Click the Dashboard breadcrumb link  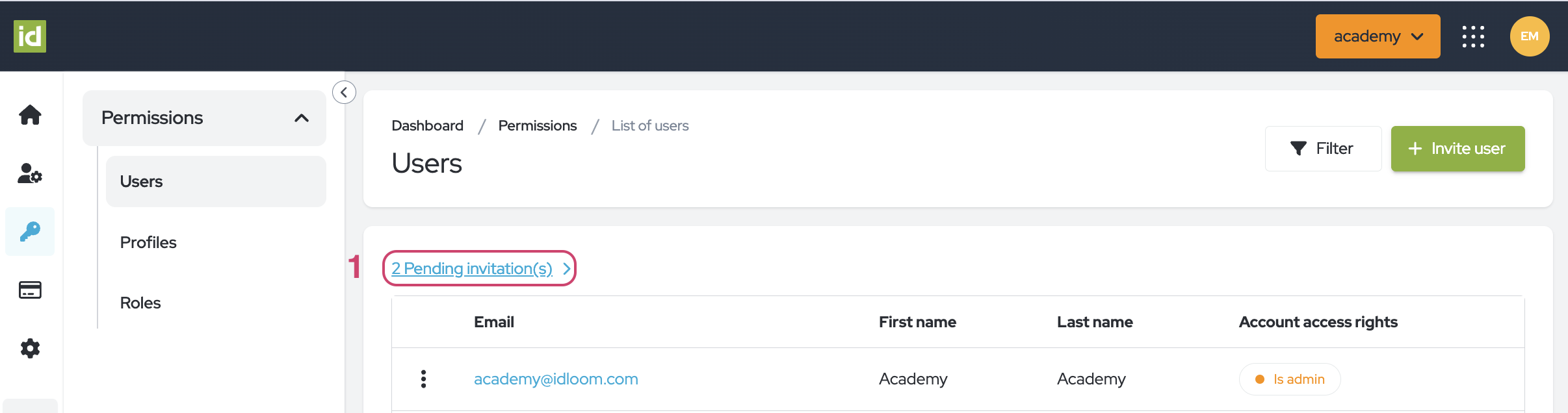tap(427, 125)
